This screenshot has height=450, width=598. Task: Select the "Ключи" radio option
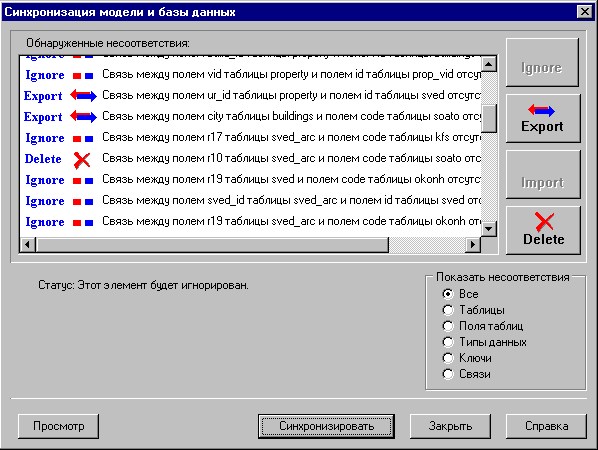click(448, 358)
